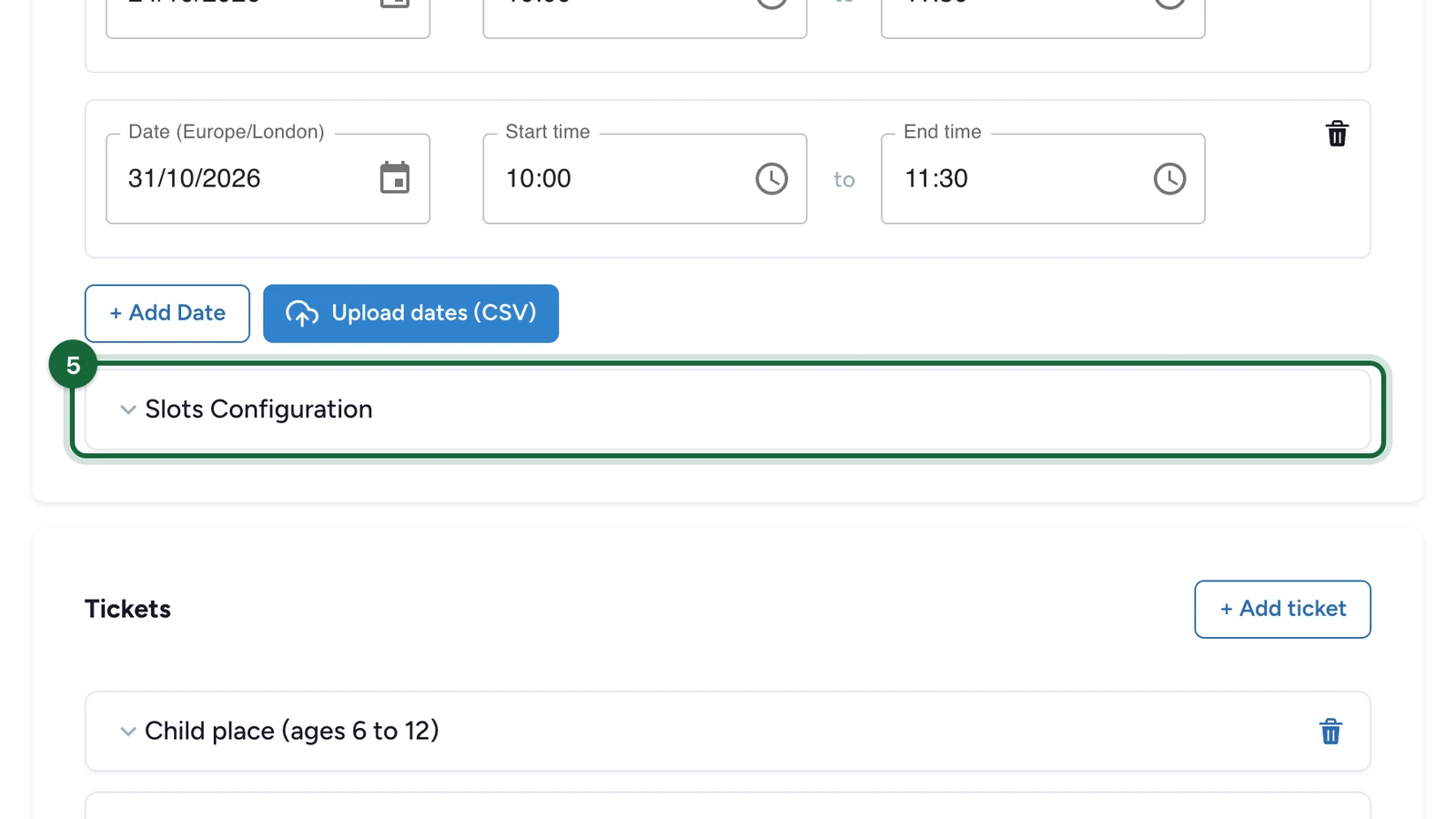Add a new ticket
Viewport: 1456px width, 819px height.
click(x=1282, y=609)
